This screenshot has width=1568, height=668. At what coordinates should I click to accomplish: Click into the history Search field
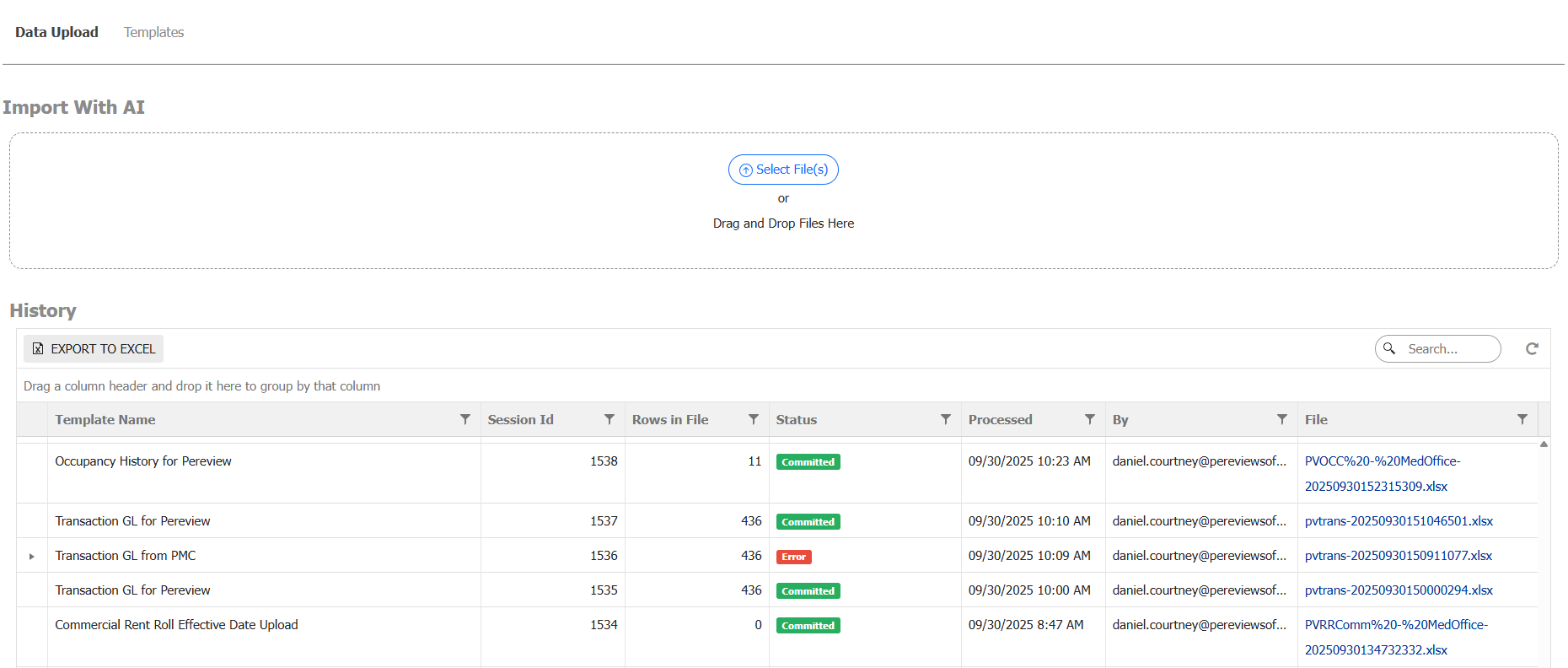tap(1448, 349)
